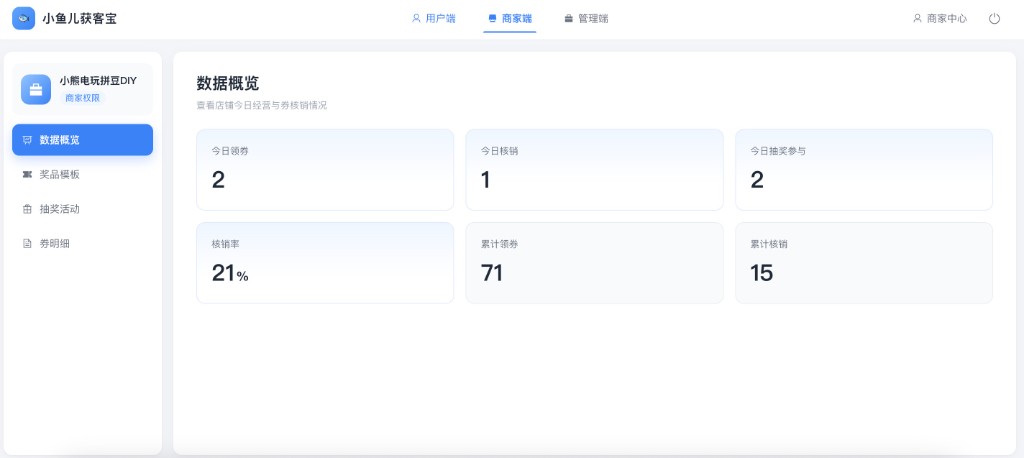This screenshot has width=1024, height=458.
Task: Click the power logout icon
Action: click(x=994, y=18)
